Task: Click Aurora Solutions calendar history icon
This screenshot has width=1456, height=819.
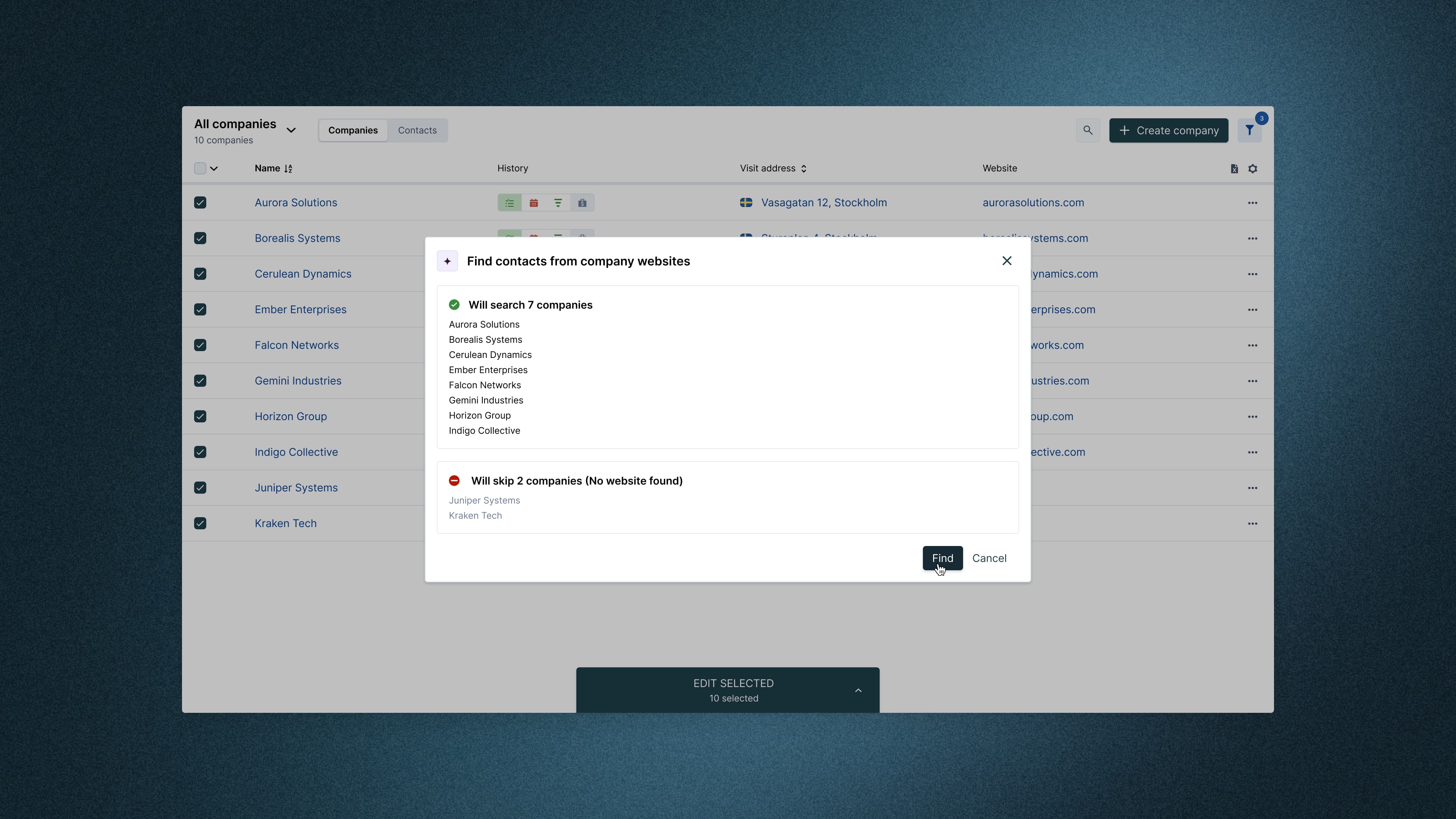Action: click(533, 203)
